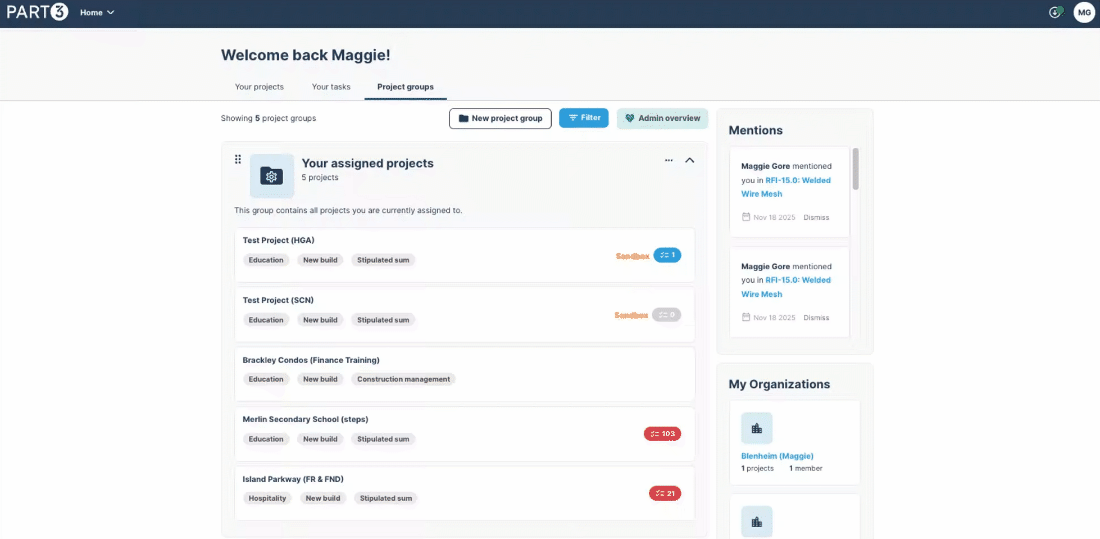This screenshot has width=1100, height=539.
Task: Open Admin overview
Action: click(x=662, y=119)
